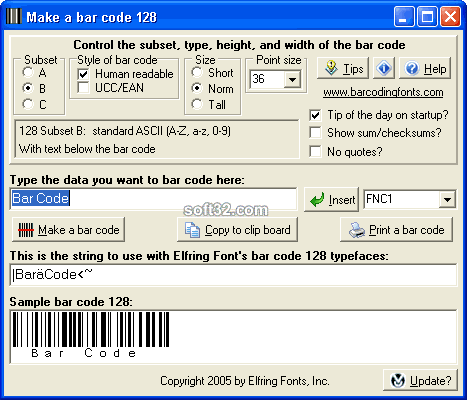Minimize the Make a bar code window

click(404, 17)
